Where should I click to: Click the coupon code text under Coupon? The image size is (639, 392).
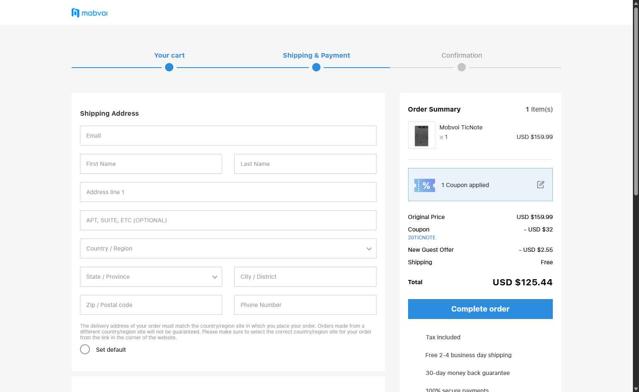[421, 238]
